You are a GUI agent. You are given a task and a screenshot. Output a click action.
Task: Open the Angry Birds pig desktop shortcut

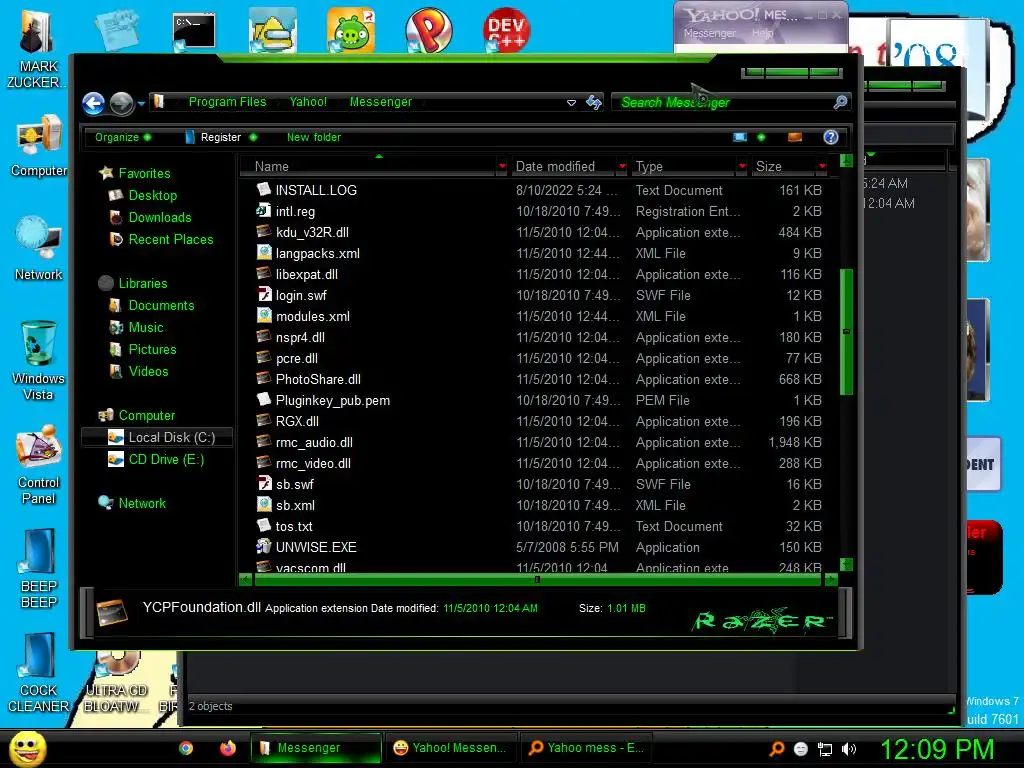(x=351, y=29)
